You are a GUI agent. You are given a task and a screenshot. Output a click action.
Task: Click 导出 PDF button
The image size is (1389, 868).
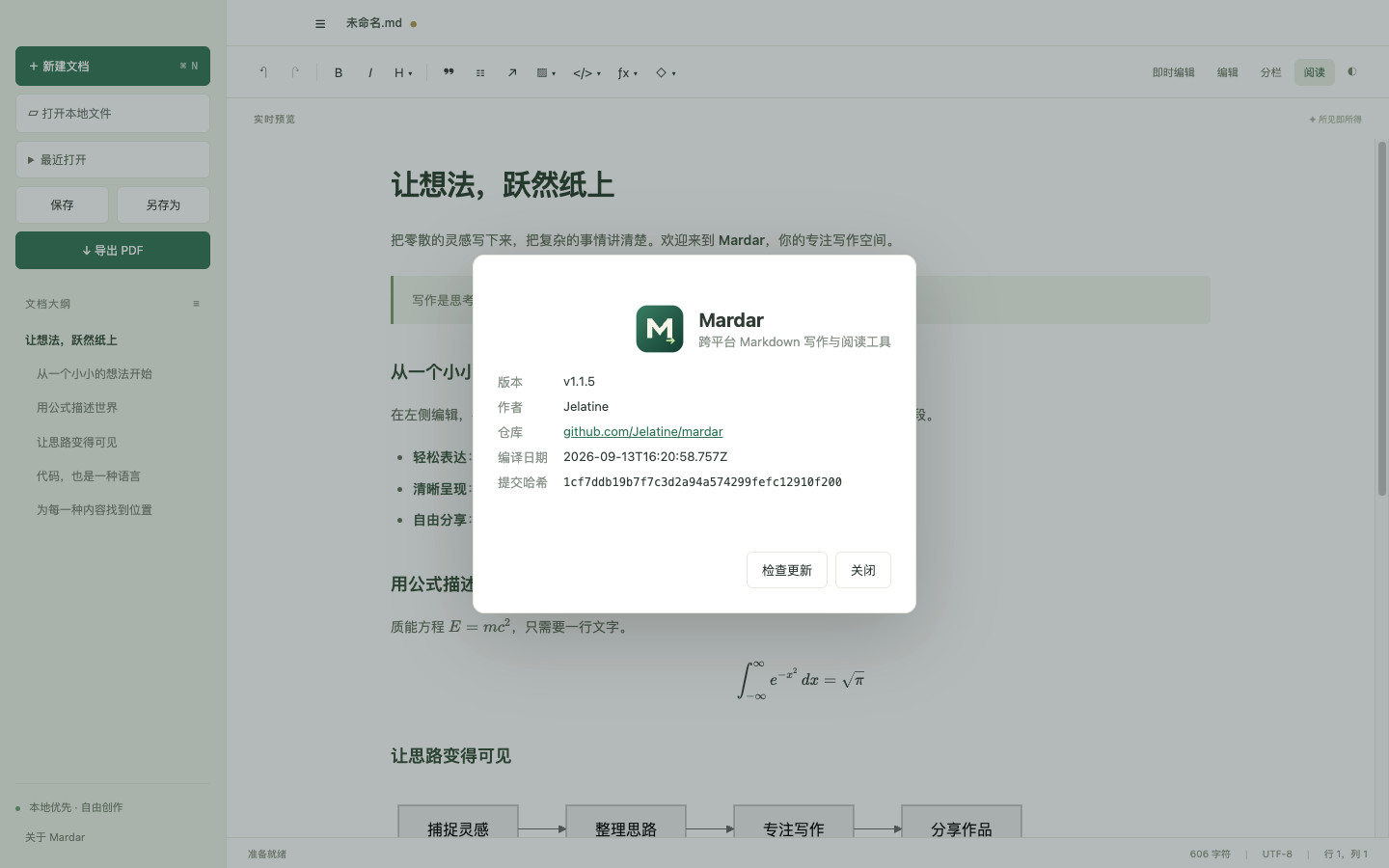[113, 250]
